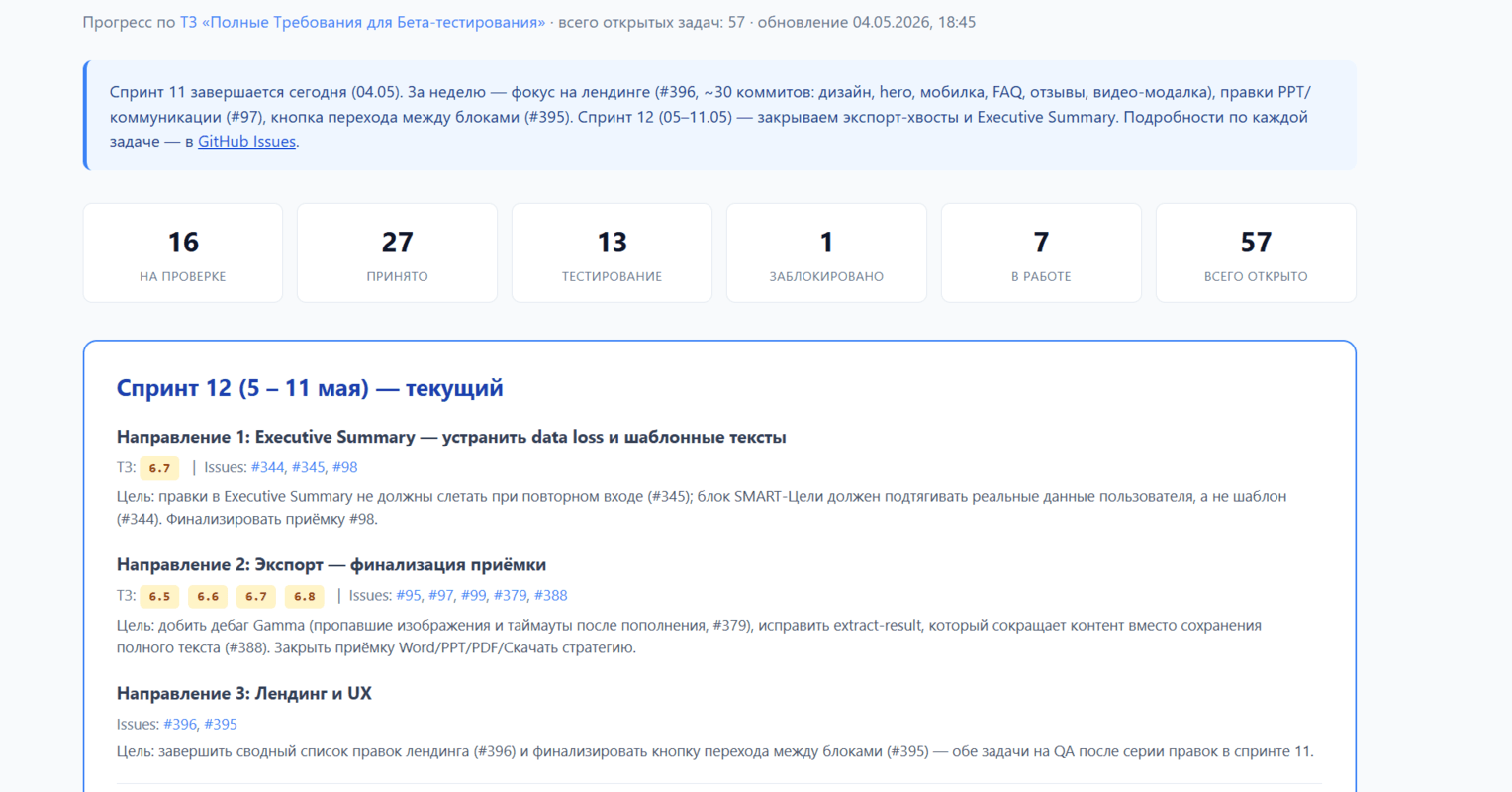Select the 27 ПРИНЯТО stat card
The image size is (1512, 792).
pos(397,252)
